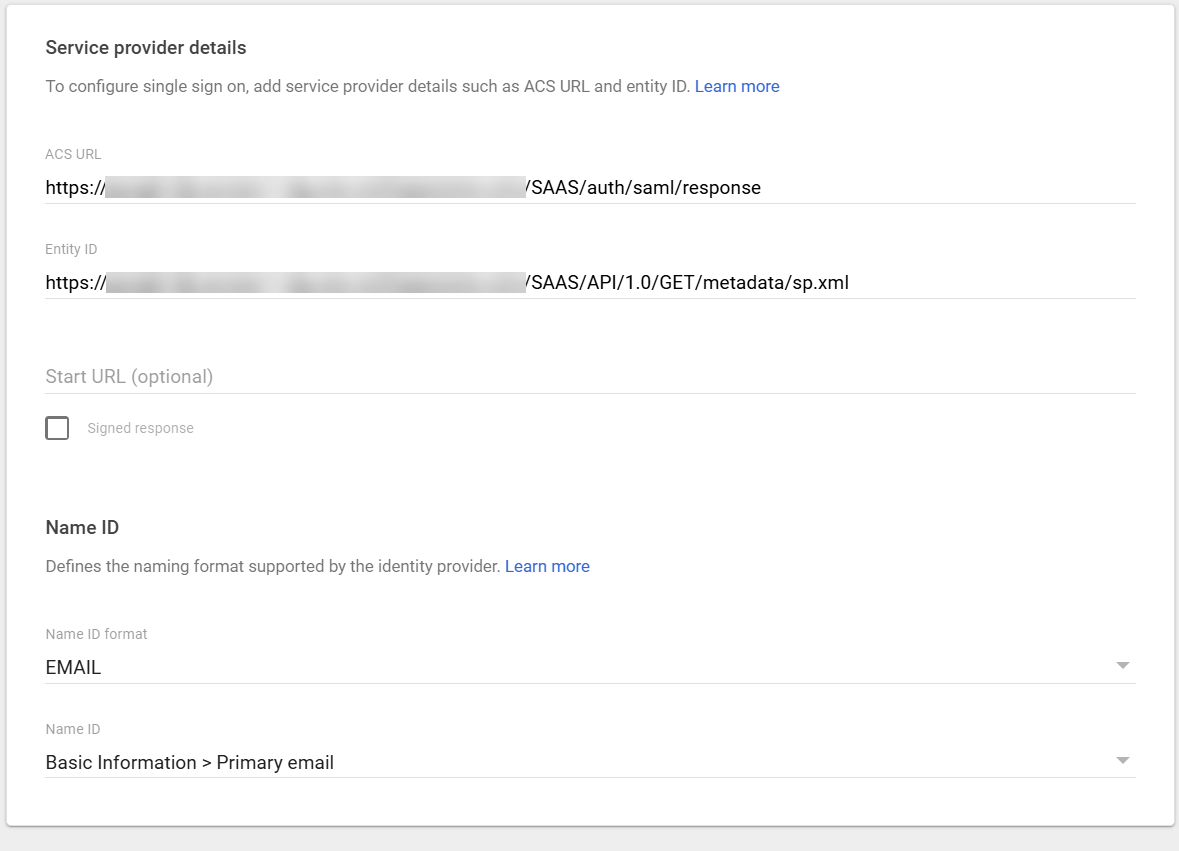Open Learn more link under Name ID
Image resolution: width=1179 pixels, height=851 pixels.
pyautogui.click(x=547, y=566)
